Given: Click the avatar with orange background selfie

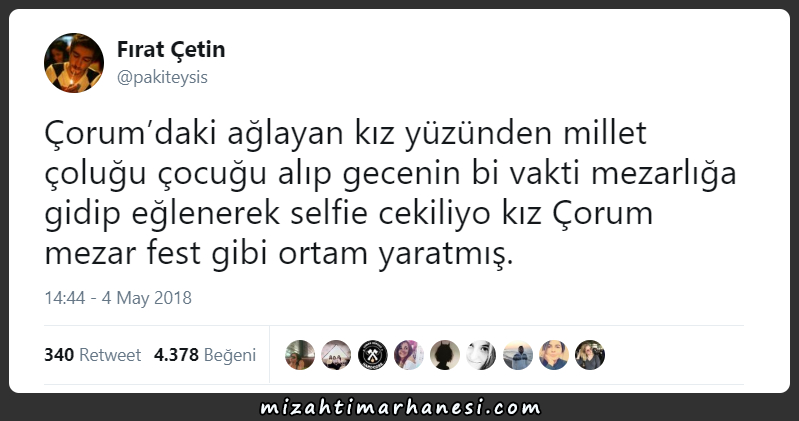Looking at the screenshot, I should click(554, 355).
